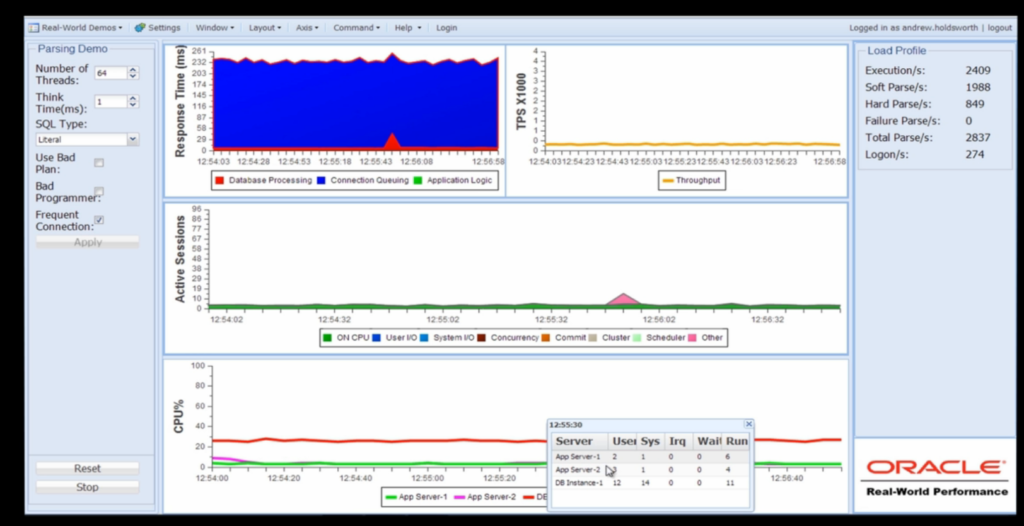Click the Oracle Real-World Performance logo
This screenshot has height=526, width=1024.
click(x=936, y=476)
